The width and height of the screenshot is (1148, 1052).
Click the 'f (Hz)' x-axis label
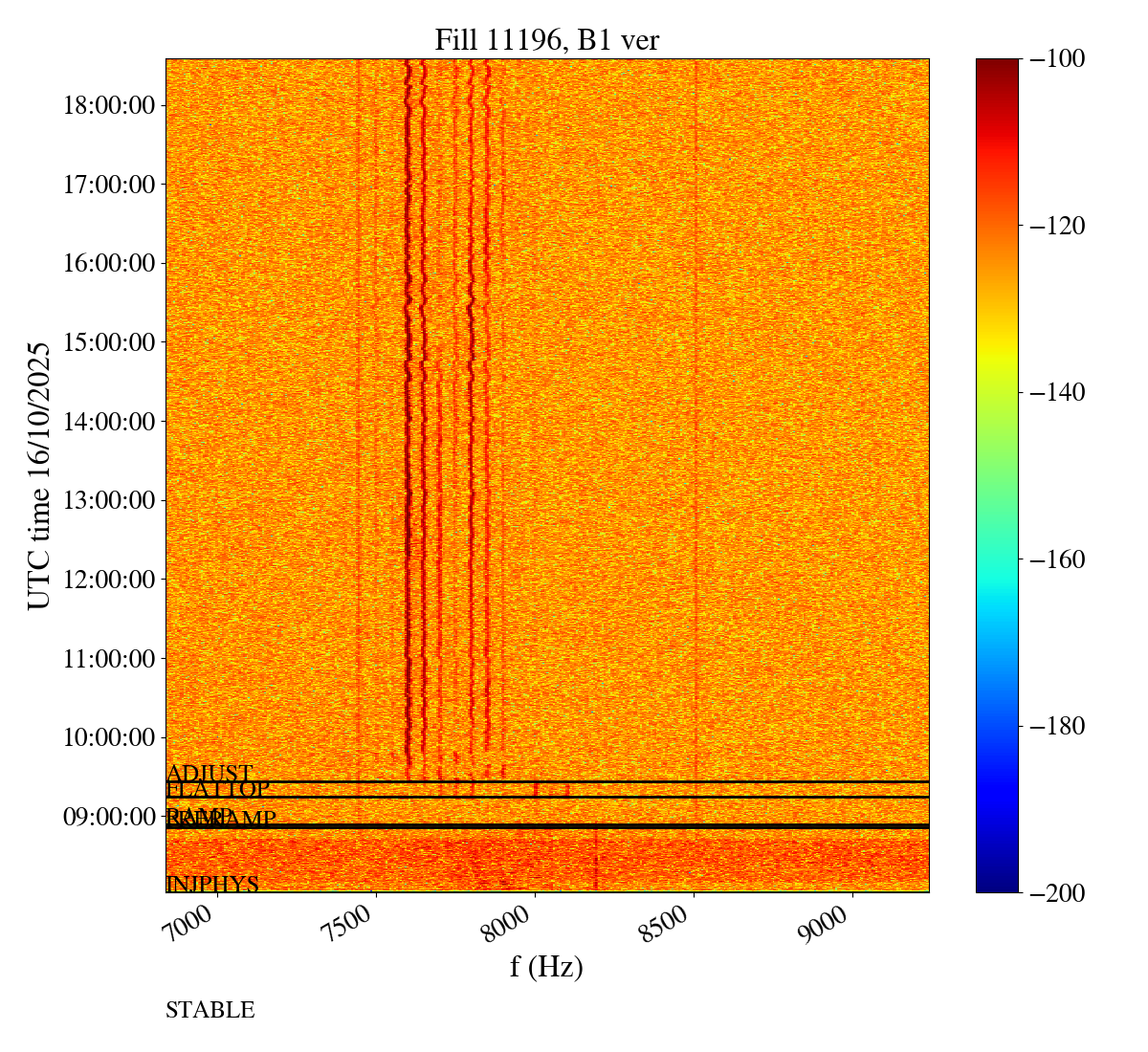546,966
